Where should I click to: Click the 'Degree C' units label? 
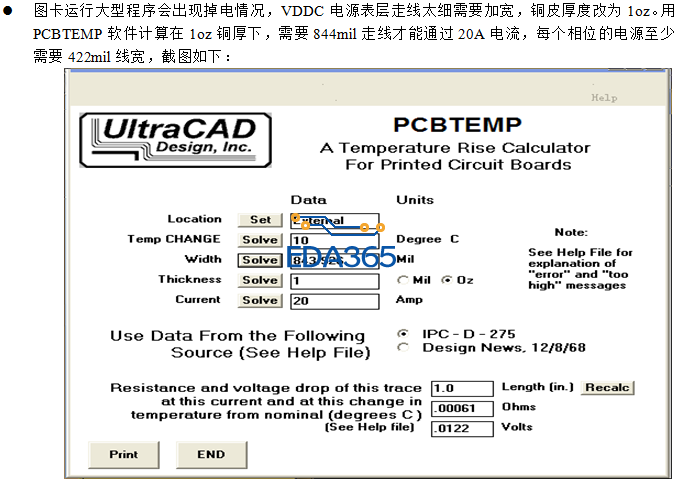[x=427, y=239]
